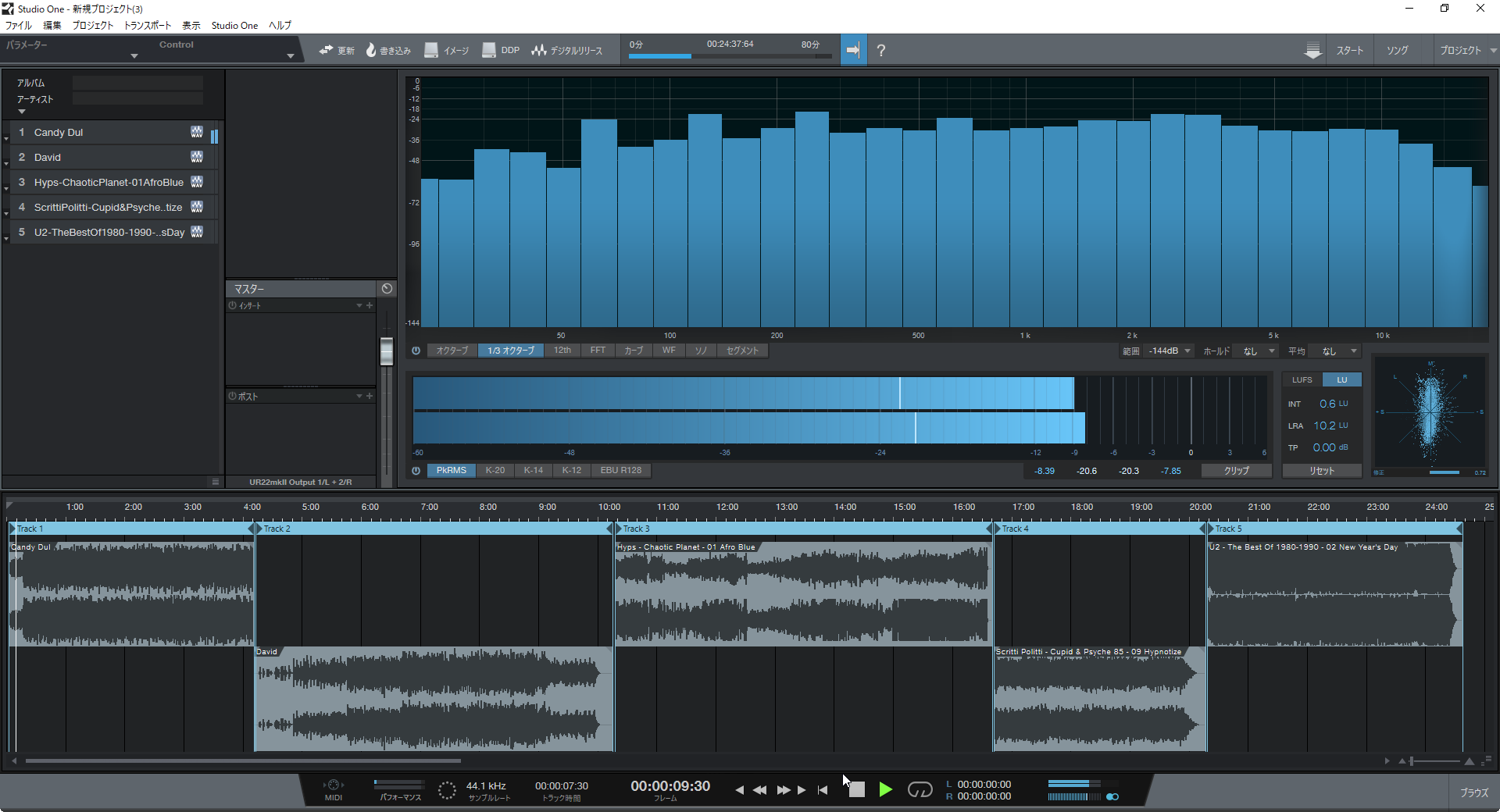
Task: Open the waveform icon for ScrittiPolitti track
Action: [197, 207]
